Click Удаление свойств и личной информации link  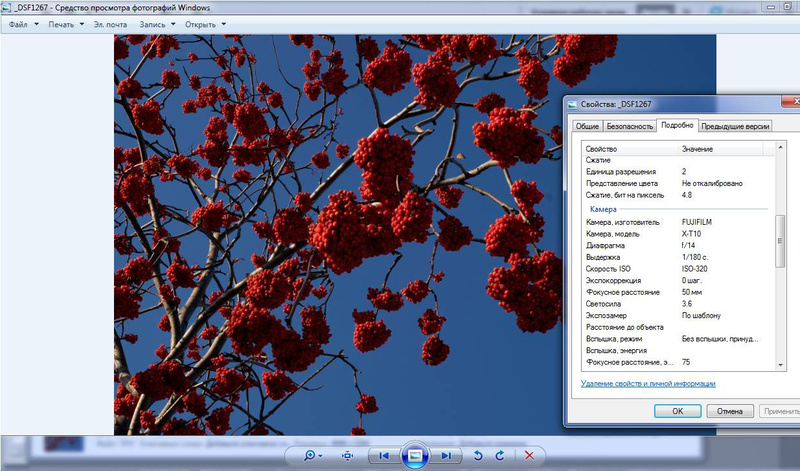648,384
